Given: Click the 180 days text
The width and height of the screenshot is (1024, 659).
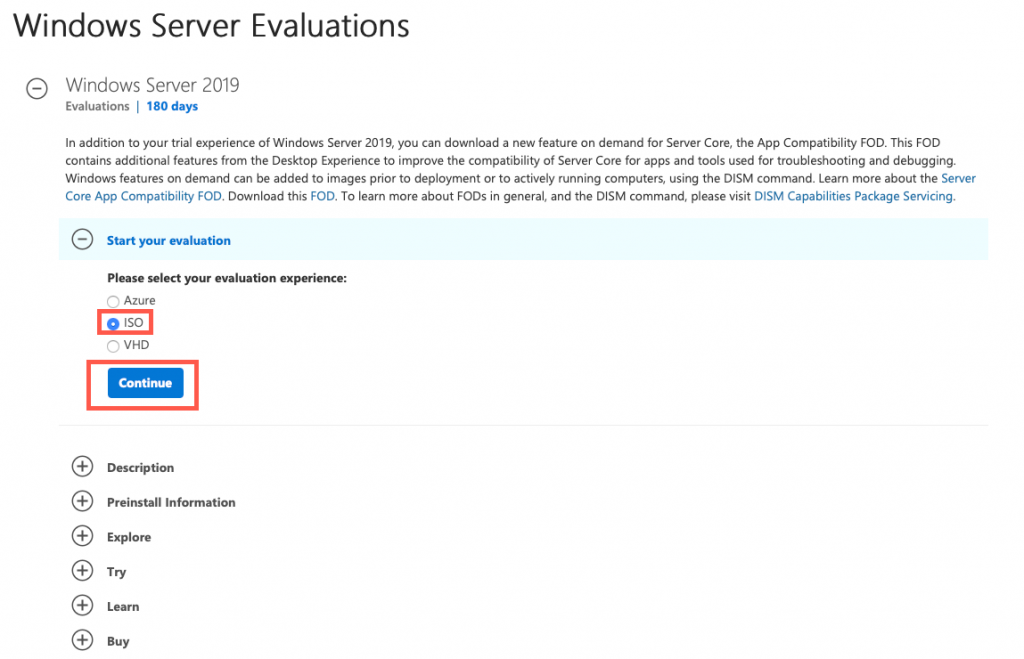Looking at the screenshot, I should point(172,106).
